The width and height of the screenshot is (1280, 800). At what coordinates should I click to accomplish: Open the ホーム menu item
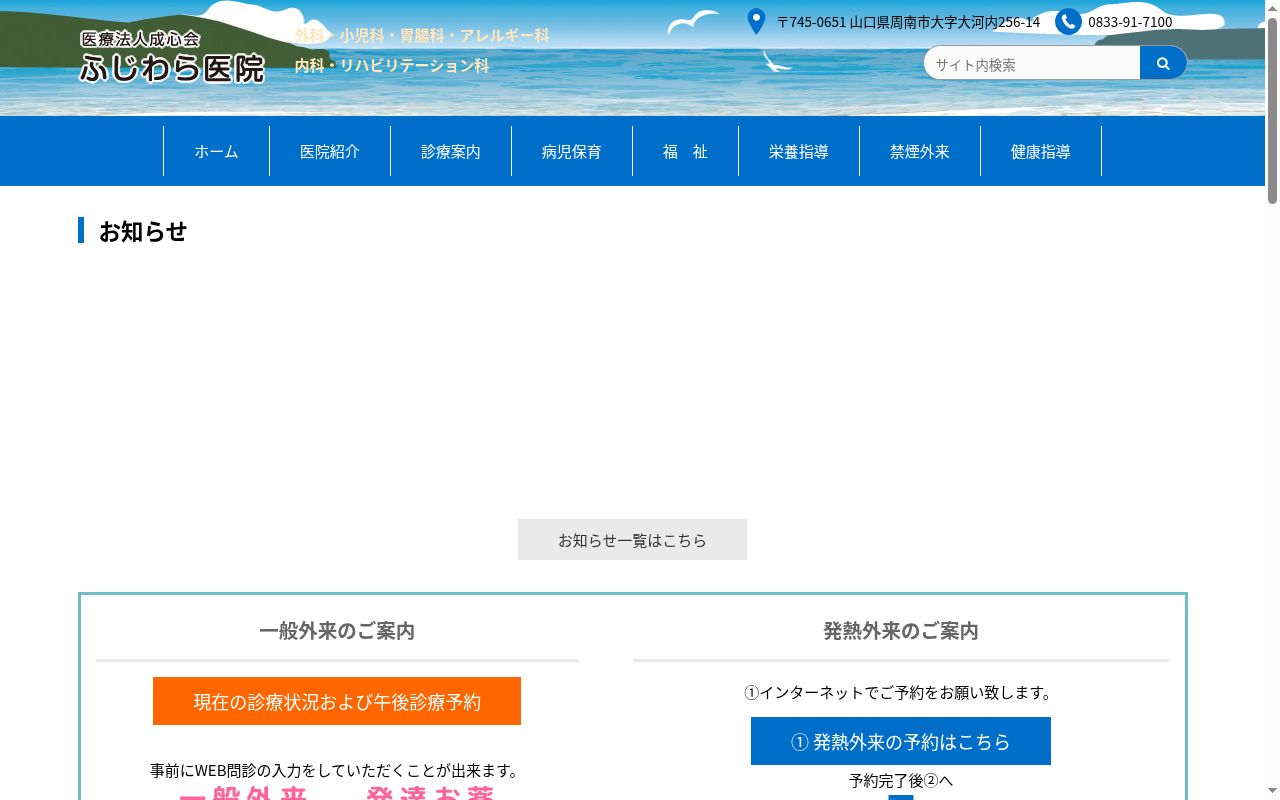pyautogui.click(x=216, y=151)
